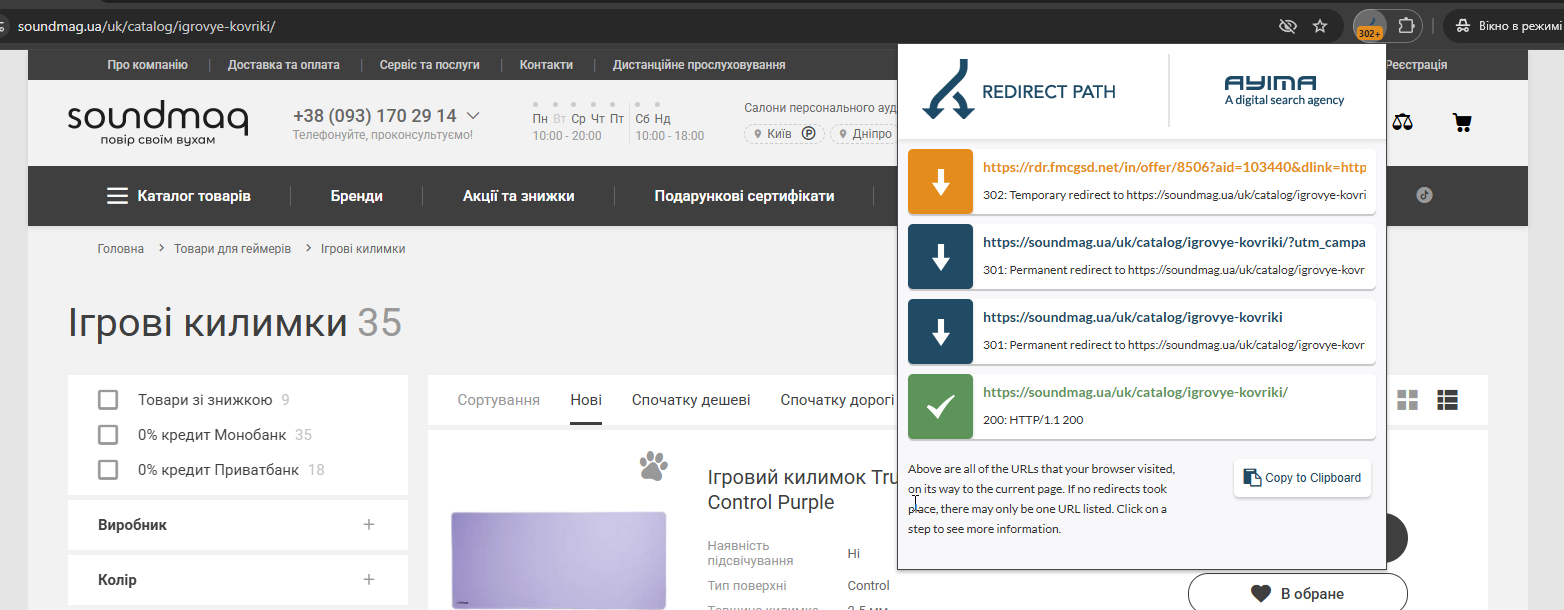Open the Доставка та оплата link
The width and height of the screenshot is (1564, 610).
pyautogui.click(x=284, y=65)
